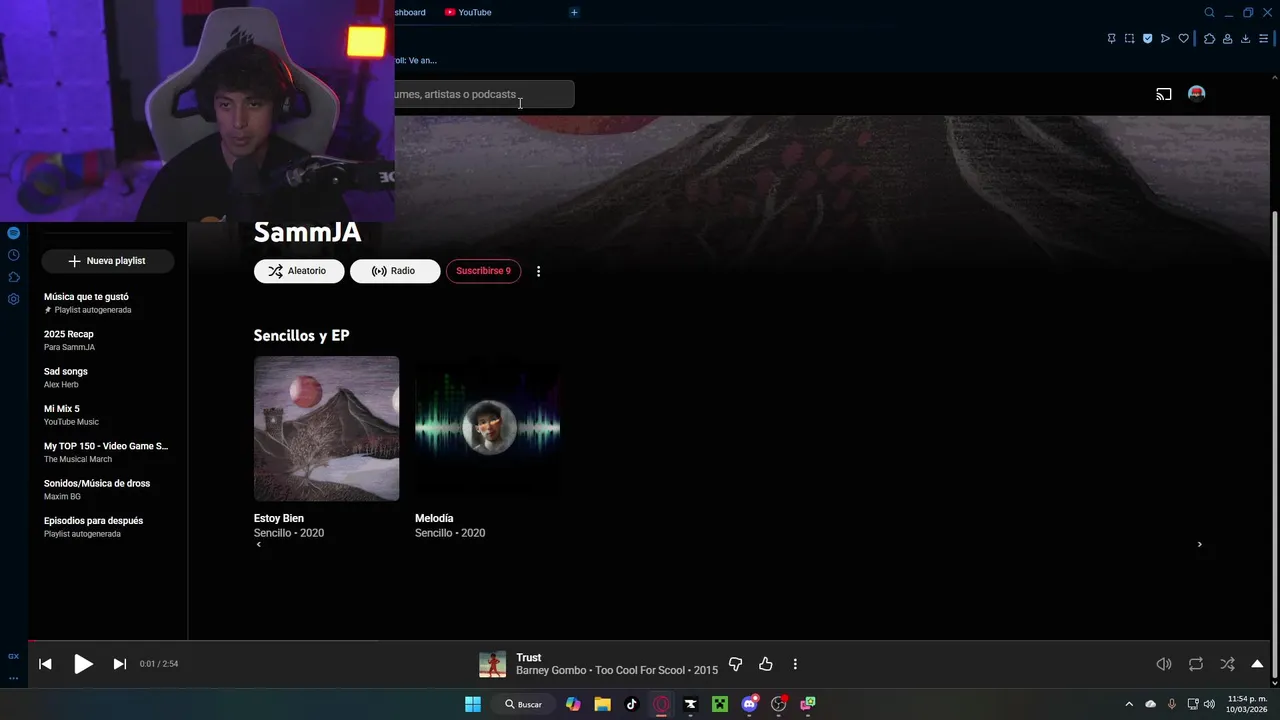
Task: Toggle the ad blocker shield icon
Action: tap(1147, 38)
